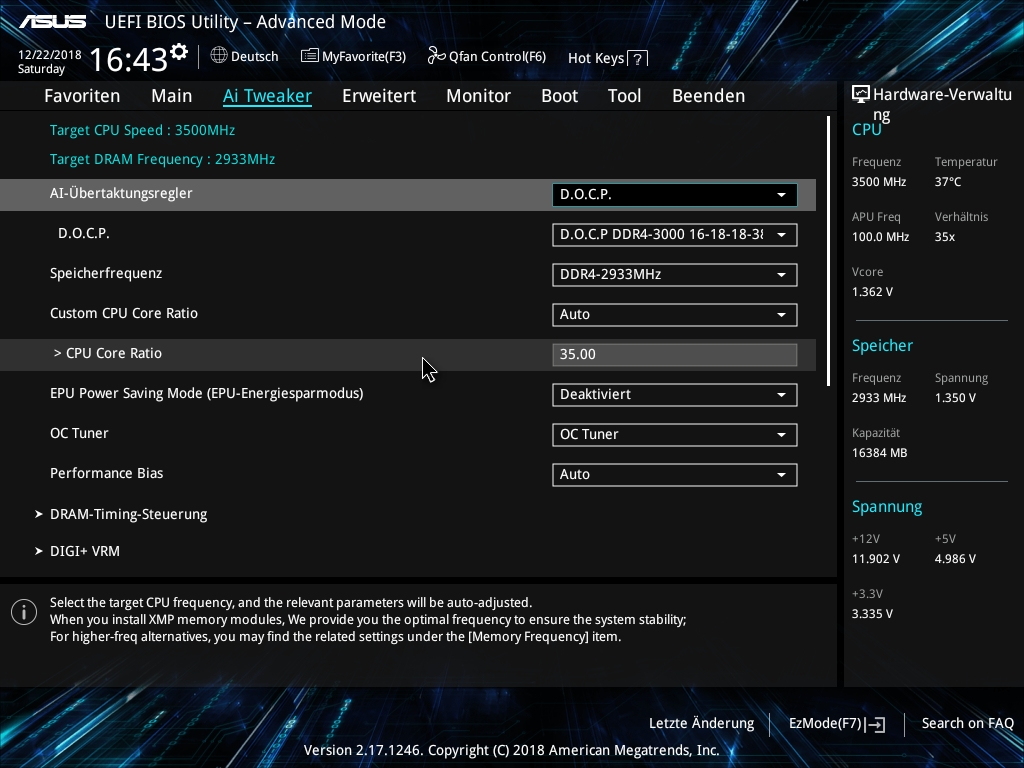Image resolution: width=1024 pixels, height=768 pixels.
Task: Click the Speicher section heading
Action: click(x=882, y=345)
